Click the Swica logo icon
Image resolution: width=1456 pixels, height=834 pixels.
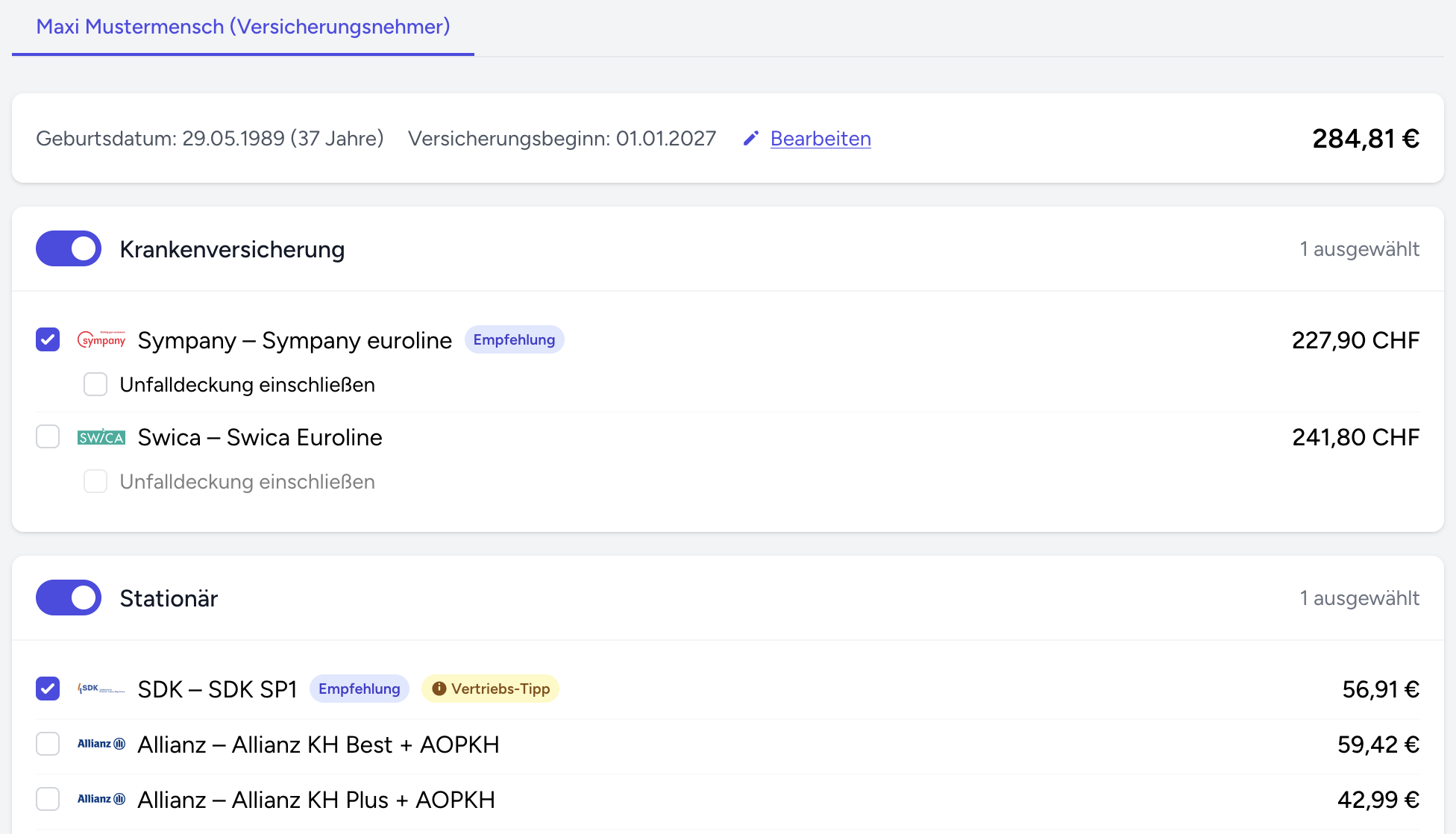click(101, 437)
